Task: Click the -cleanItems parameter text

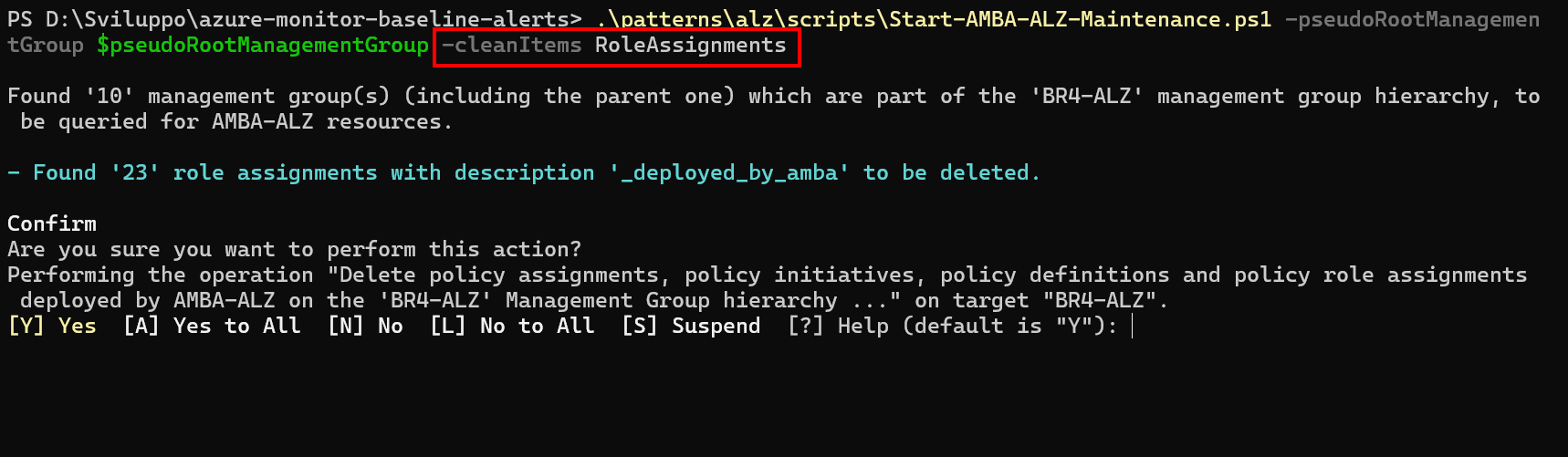Action: coord(511,46)
